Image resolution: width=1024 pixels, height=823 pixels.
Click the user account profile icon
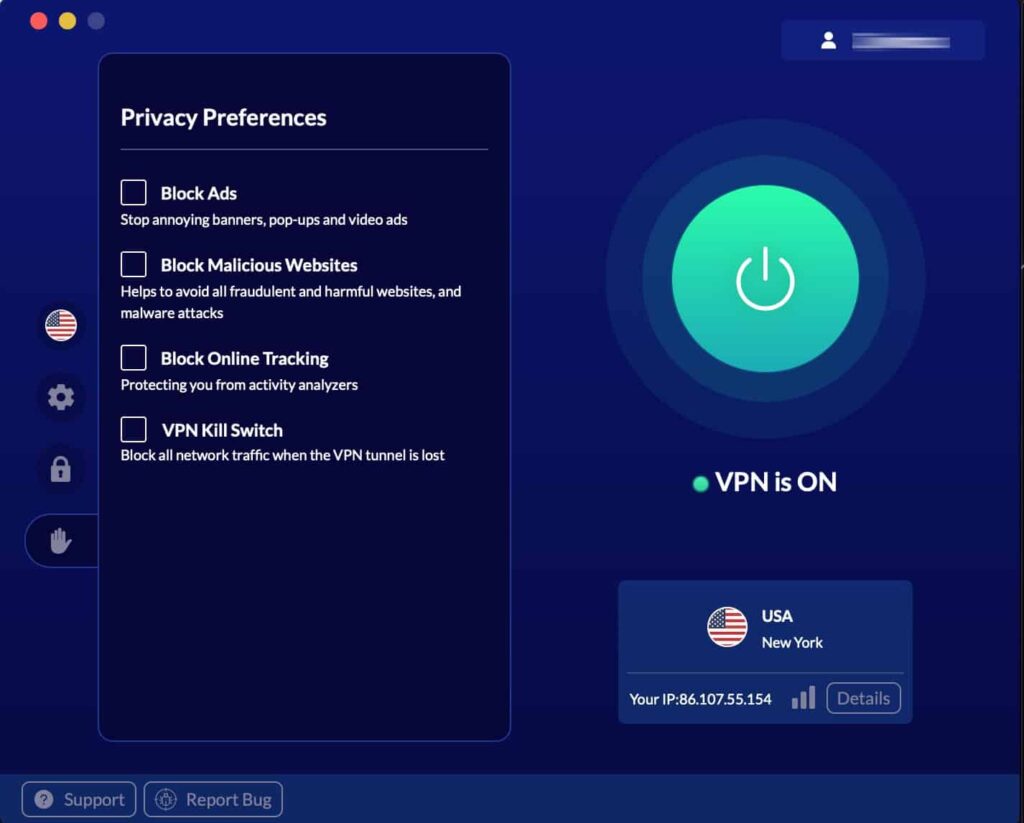[828, 41]
